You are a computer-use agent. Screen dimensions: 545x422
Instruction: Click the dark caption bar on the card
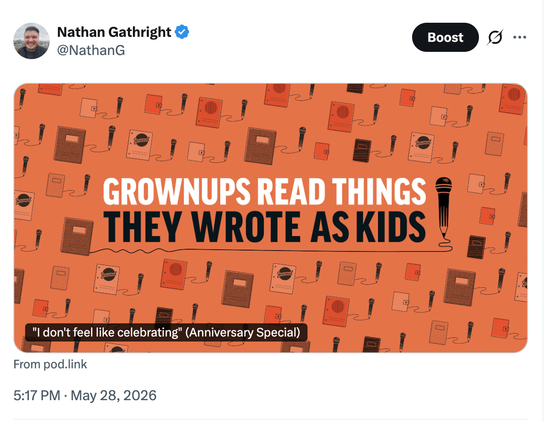click(166, 332)
